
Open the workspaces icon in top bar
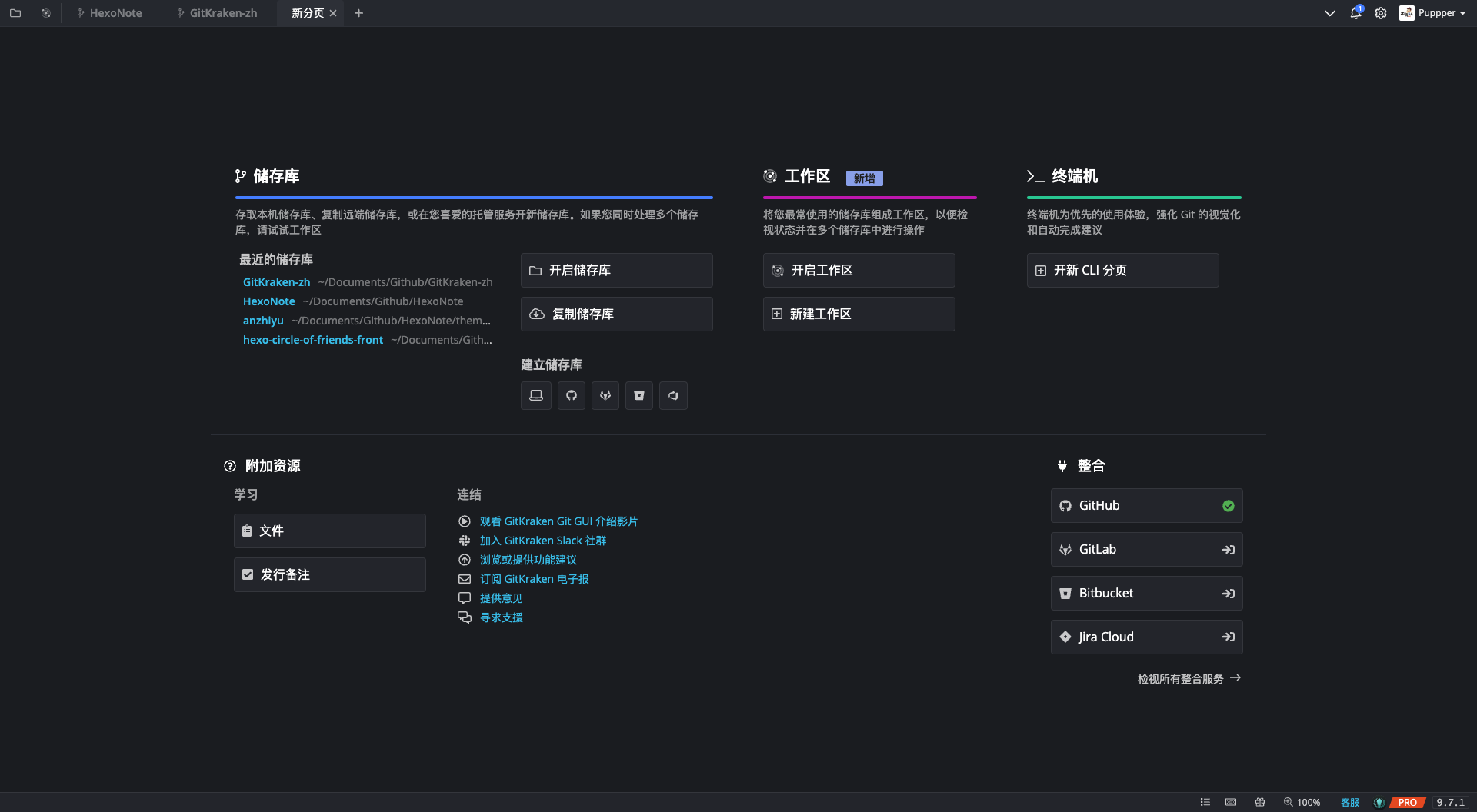(46, 13)
